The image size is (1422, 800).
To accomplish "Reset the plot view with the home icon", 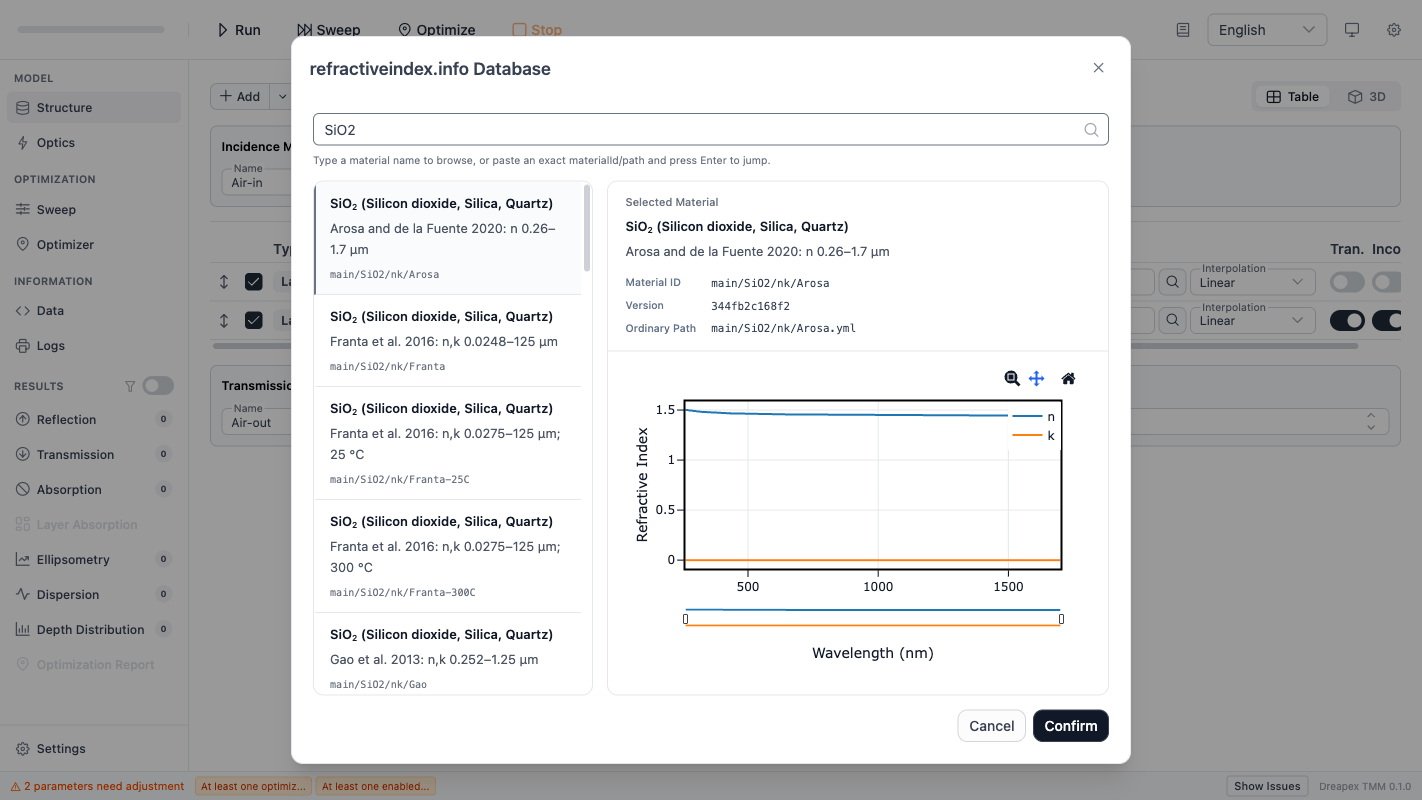I will (x=1068, y=378).
